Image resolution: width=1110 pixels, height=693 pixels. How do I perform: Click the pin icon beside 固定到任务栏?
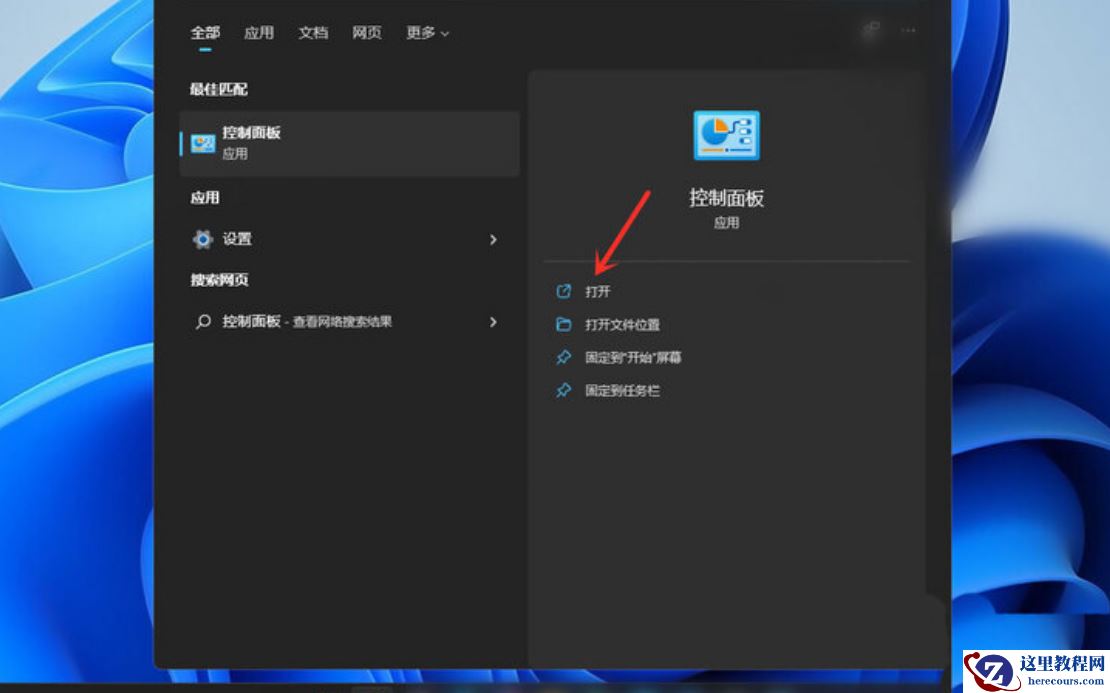[x=565, y=390]
